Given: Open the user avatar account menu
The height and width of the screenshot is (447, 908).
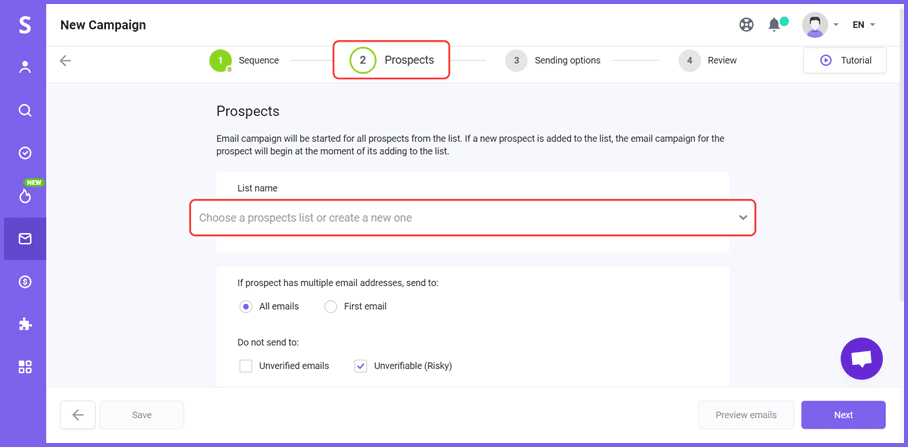Looking at the screenshot, I should pyautogui.click(x=815, y=25).
